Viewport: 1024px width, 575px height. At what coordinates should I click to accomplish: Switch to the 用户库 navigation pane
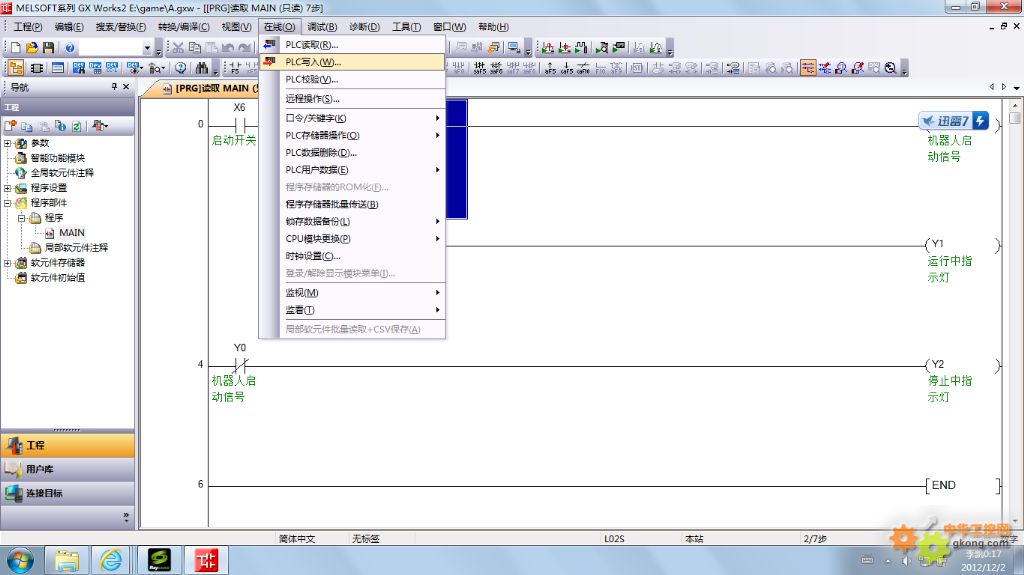[x=67, y=469]
